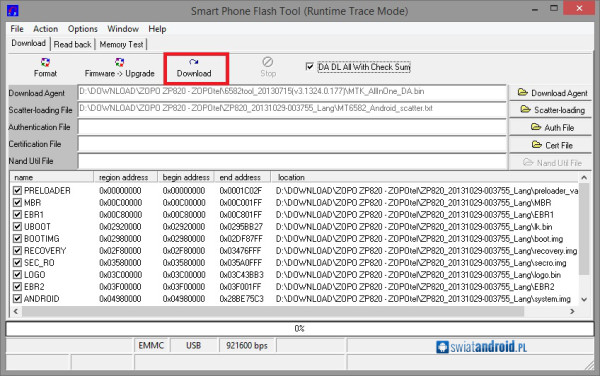
Task: Click the Nand Util File folder button
Action: click(552, 163)
